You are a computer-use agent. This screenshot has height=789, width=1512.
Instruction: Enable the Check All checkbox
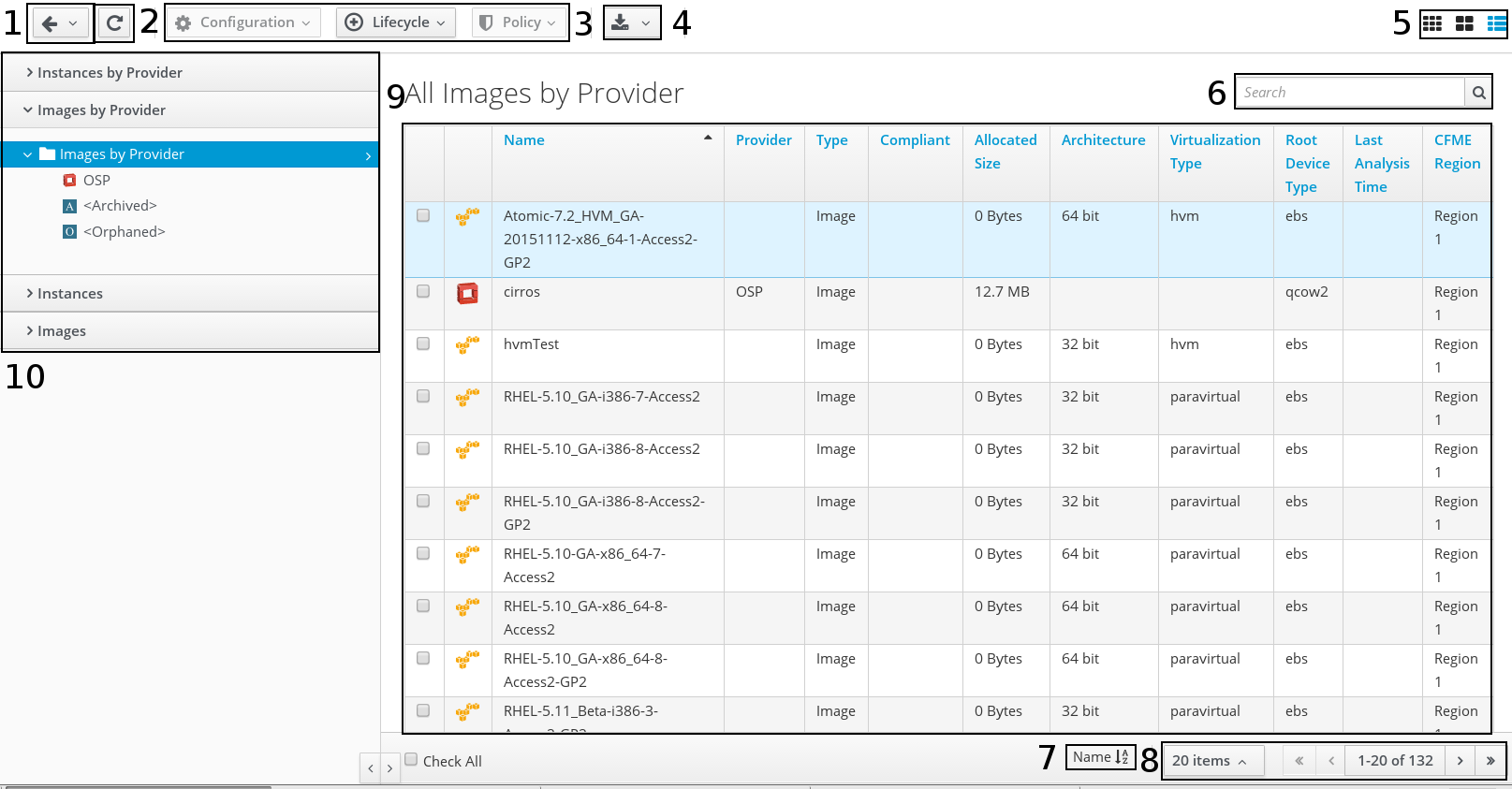coord(411,760)
